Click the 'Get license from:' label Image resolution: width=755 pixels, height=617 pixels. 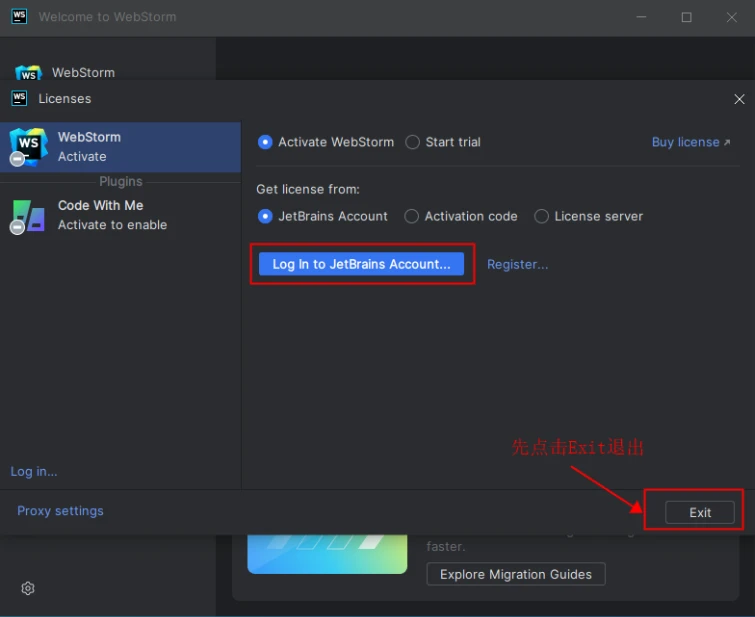(308, 189)
